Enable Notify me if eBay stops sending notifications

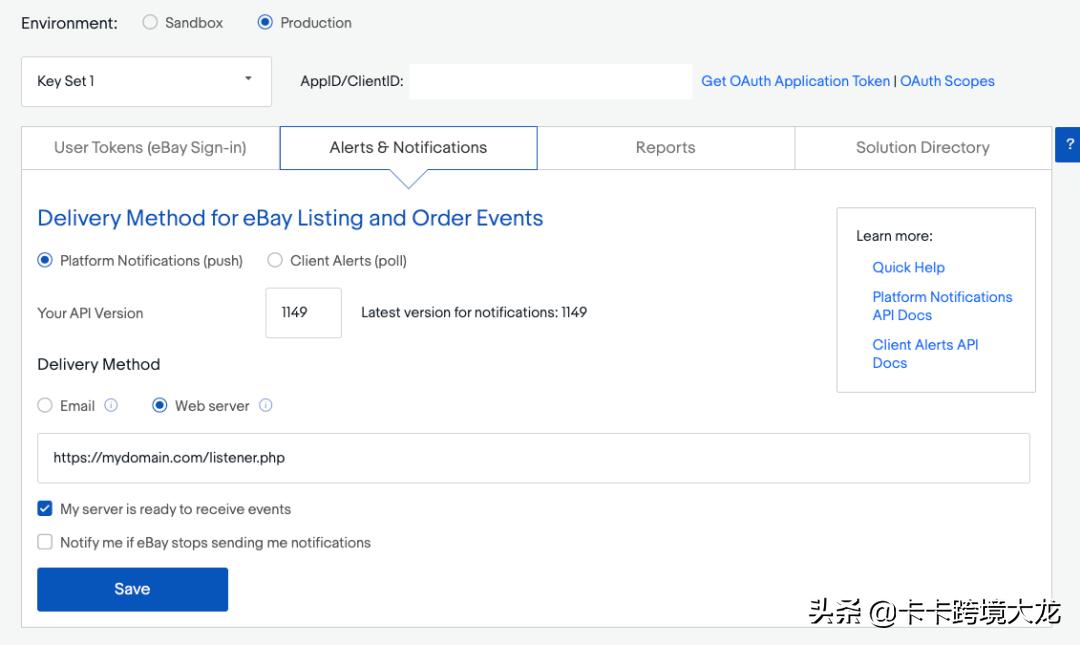[x=45, y=543]
